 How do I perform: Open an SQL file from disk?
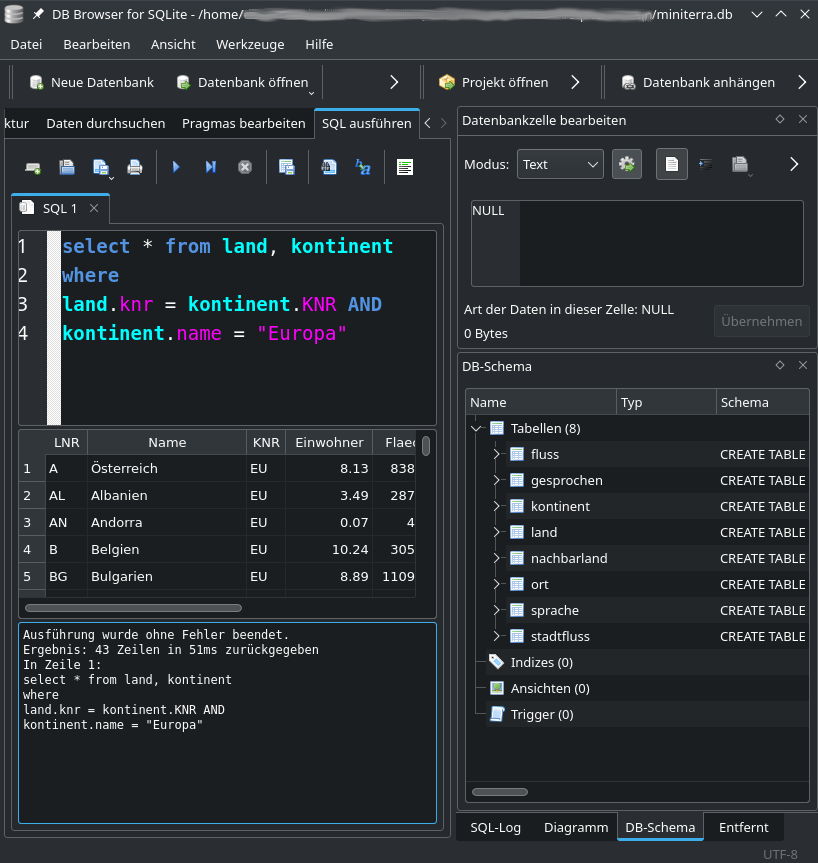pyautogui.click(x=66, y=167)
